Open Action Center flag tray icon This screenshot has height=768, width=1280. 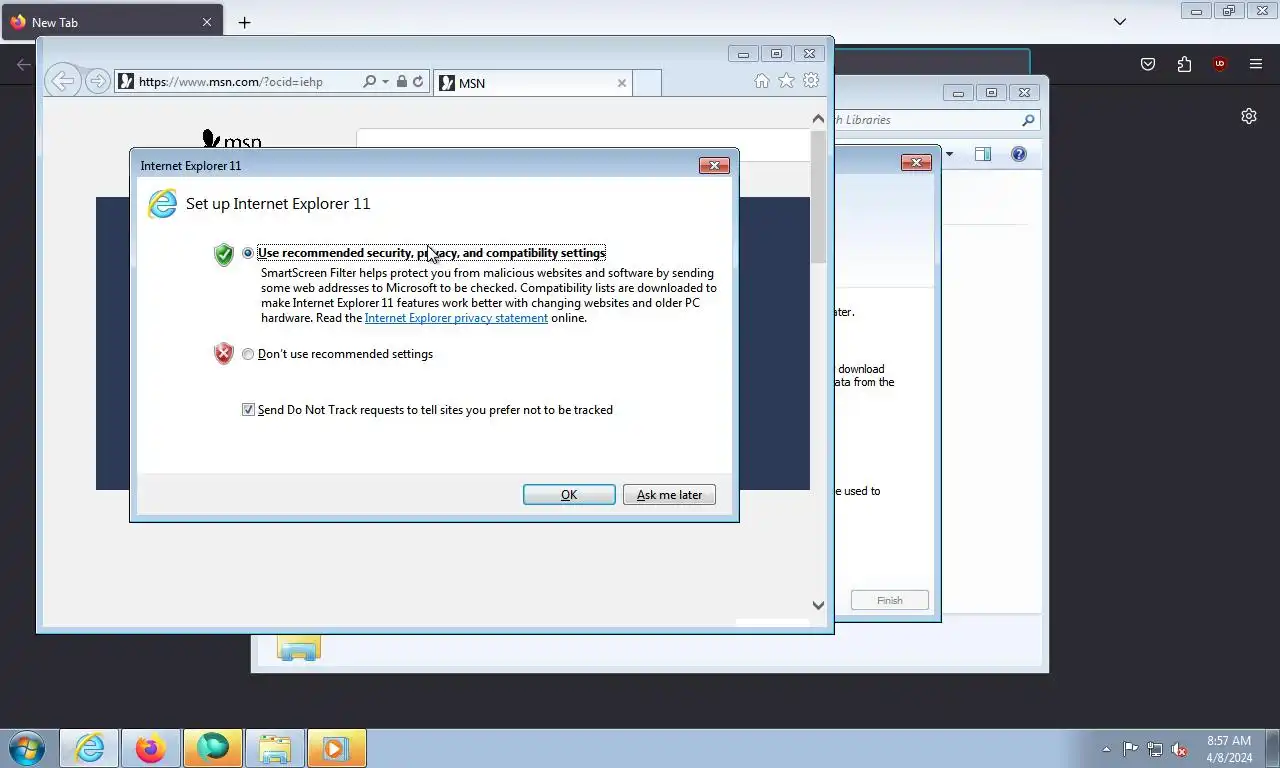coord(1130,749)
